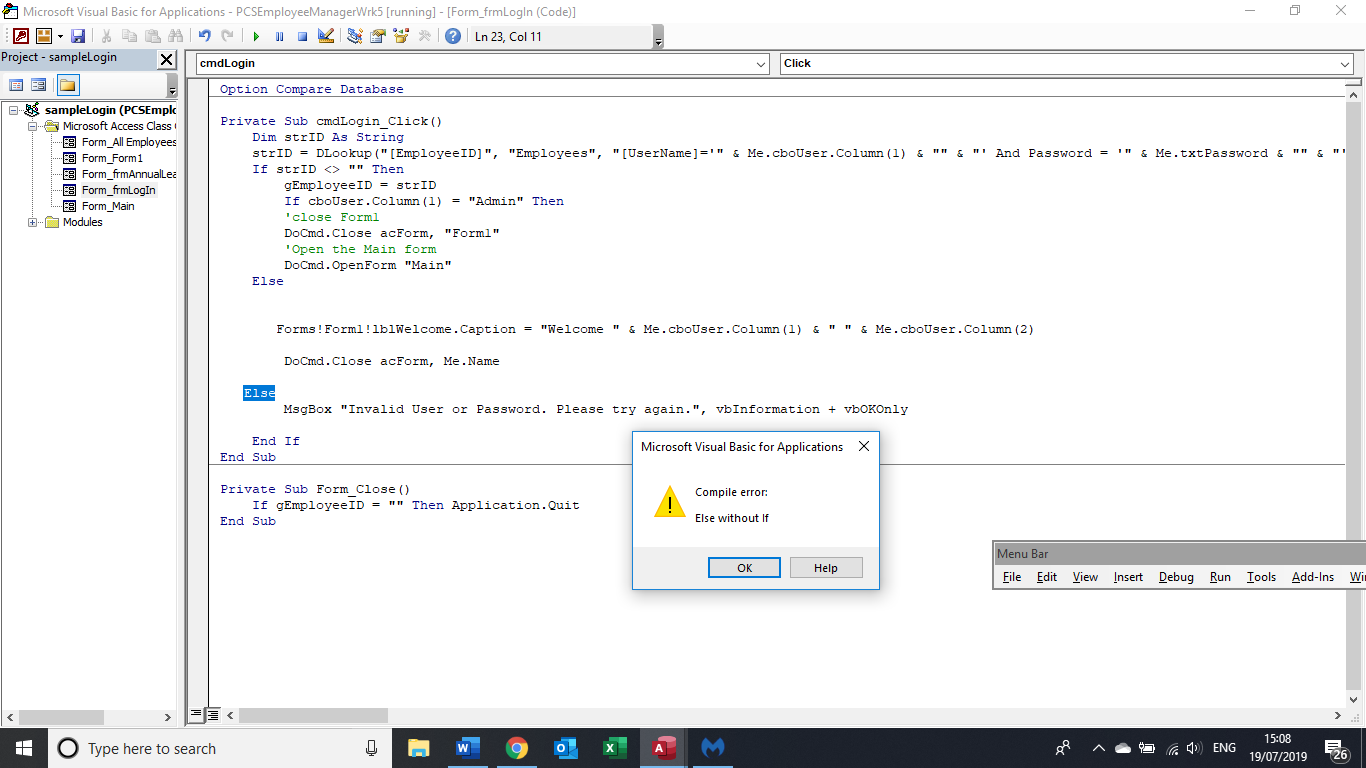Collapse the Microsoft Access Class Objects folder

pos(33,126)
